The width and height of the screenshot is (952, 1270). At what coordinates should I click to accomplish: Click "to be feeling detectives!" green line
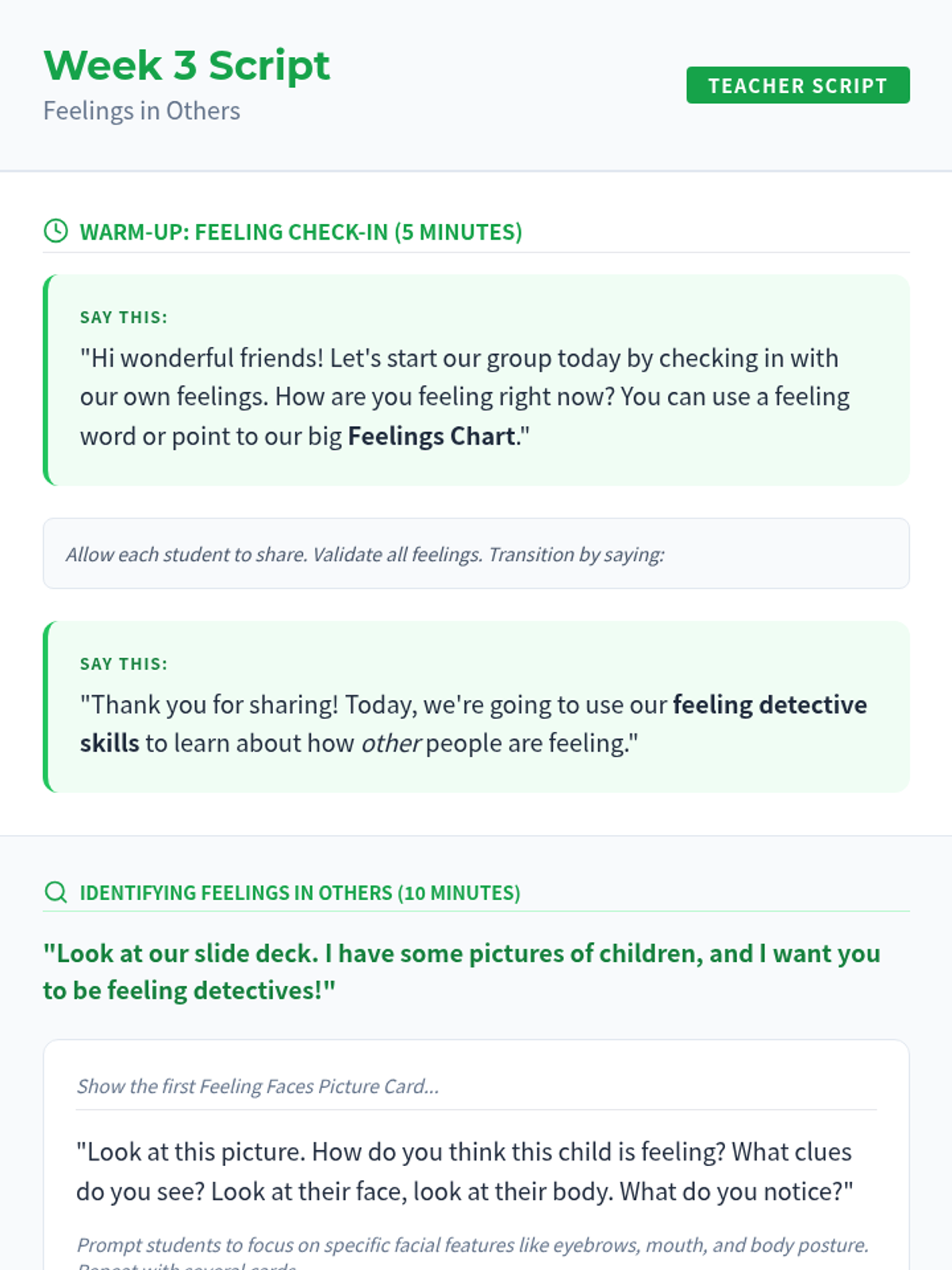[x=189, y=991]
